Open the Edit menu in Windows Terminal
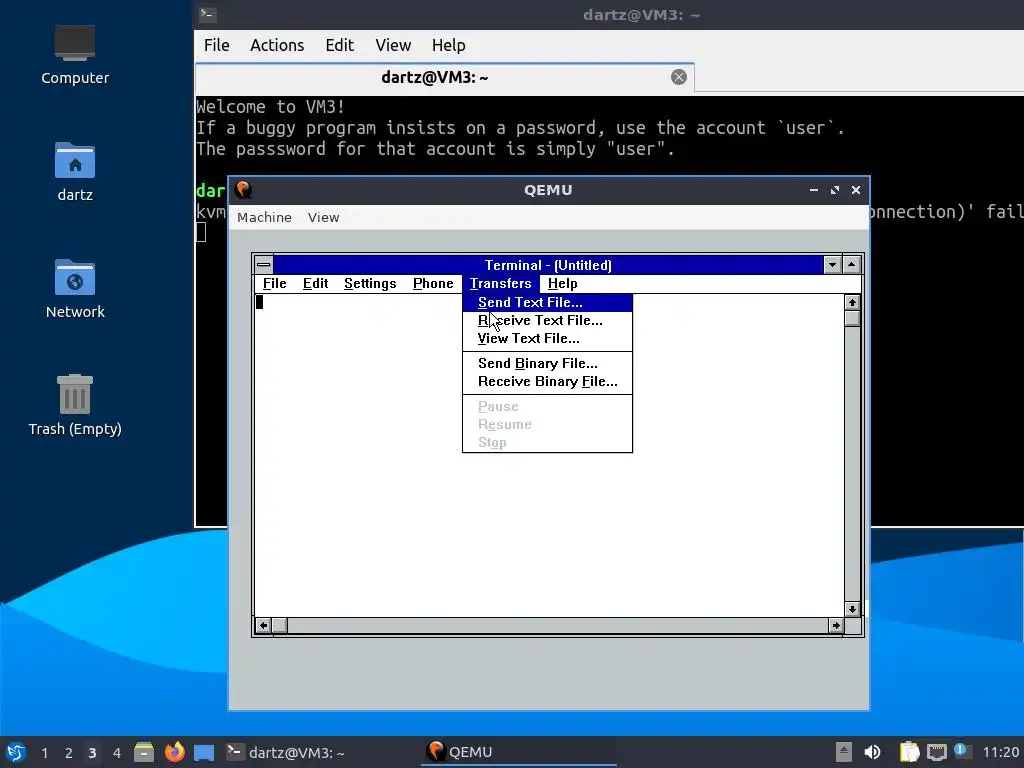This screenshot has height=768, width=1024. pyautogui.click(x=315, y=283)
